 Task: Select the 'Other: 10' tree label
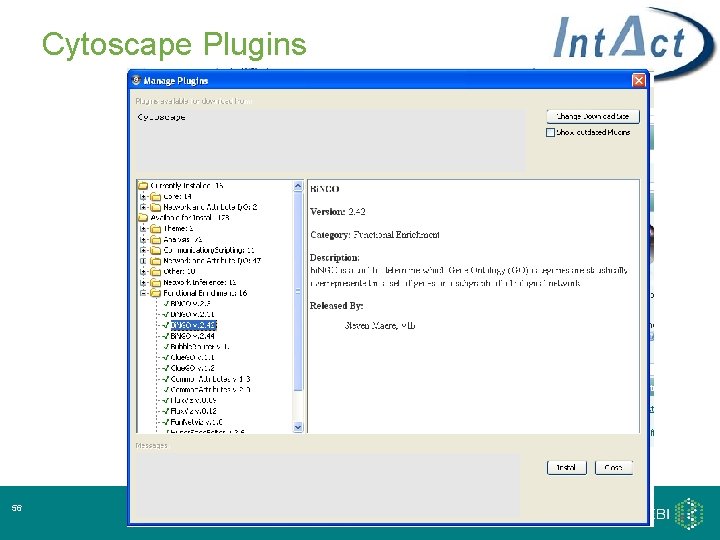(x=180, y=271)
